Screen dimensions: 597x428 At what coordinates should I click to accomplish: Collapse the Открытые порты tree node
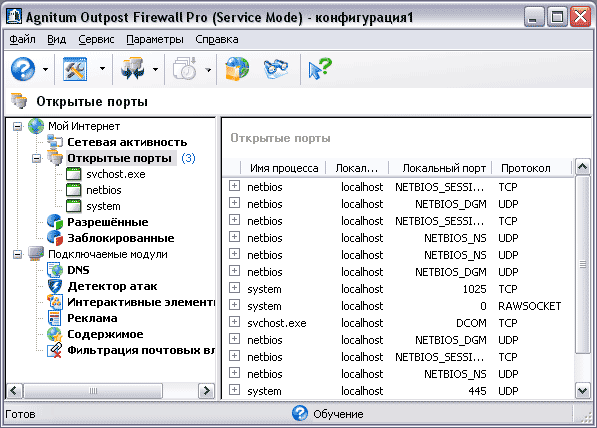coord(37,158)
